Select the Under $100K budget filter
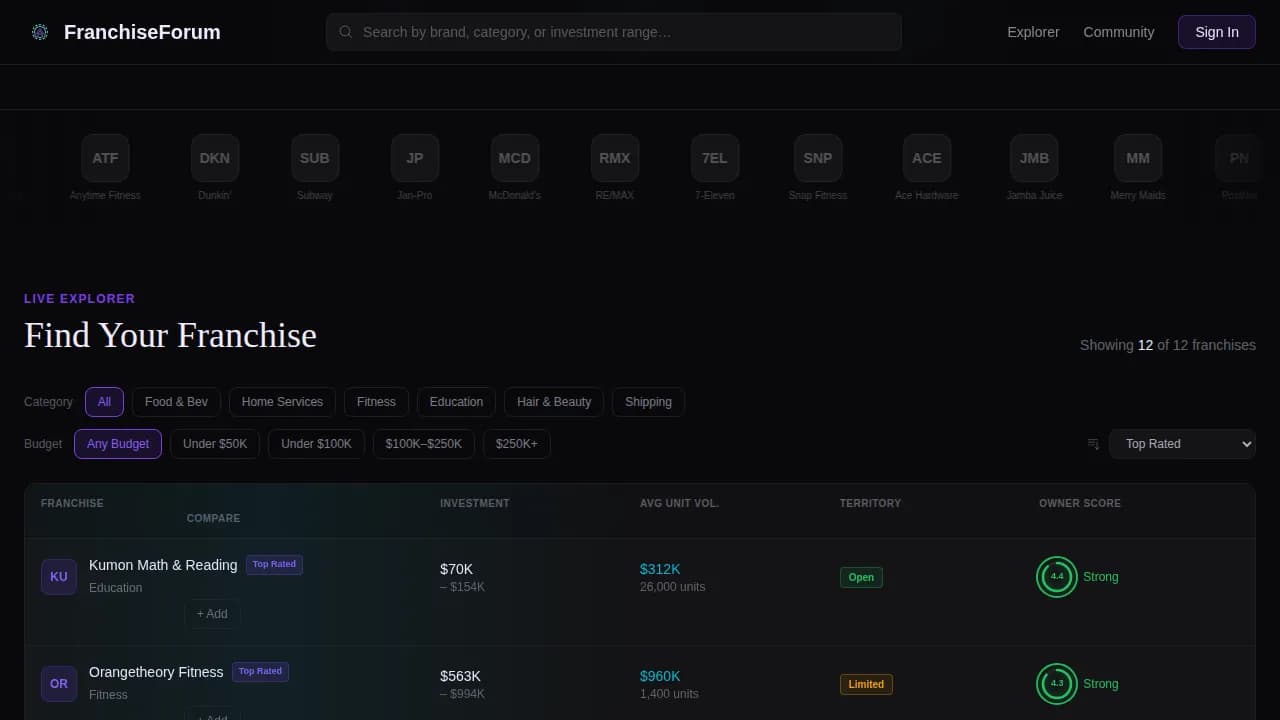 coord(316,444)
